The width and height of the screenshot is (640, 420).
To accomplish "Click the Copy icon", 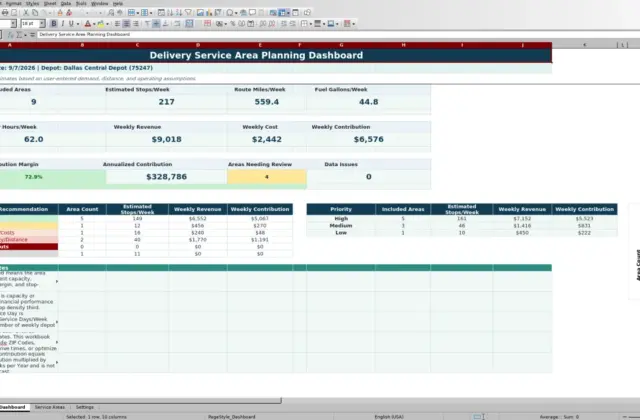I will (35, 13).
